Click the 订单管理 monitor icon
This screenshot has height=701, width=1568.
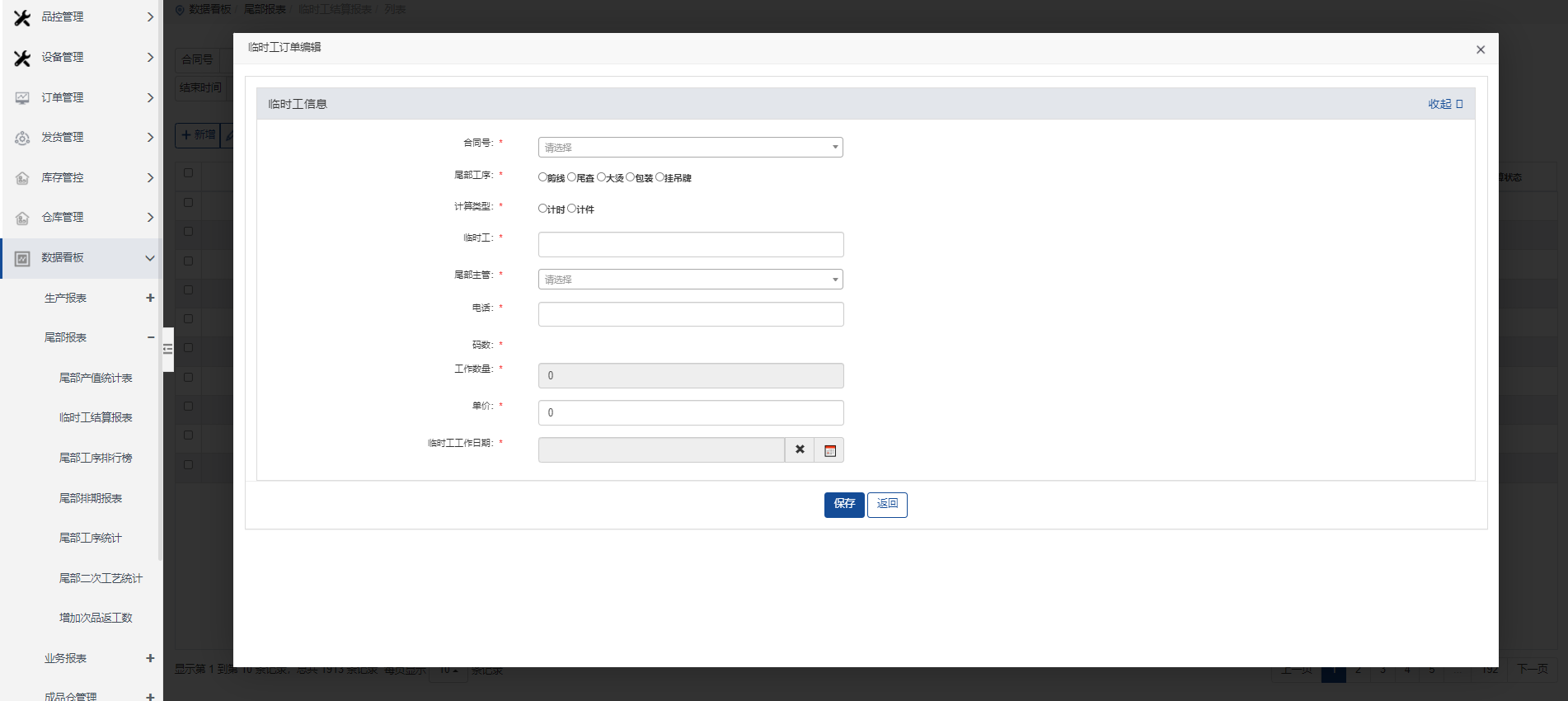[x=22, y=98]
